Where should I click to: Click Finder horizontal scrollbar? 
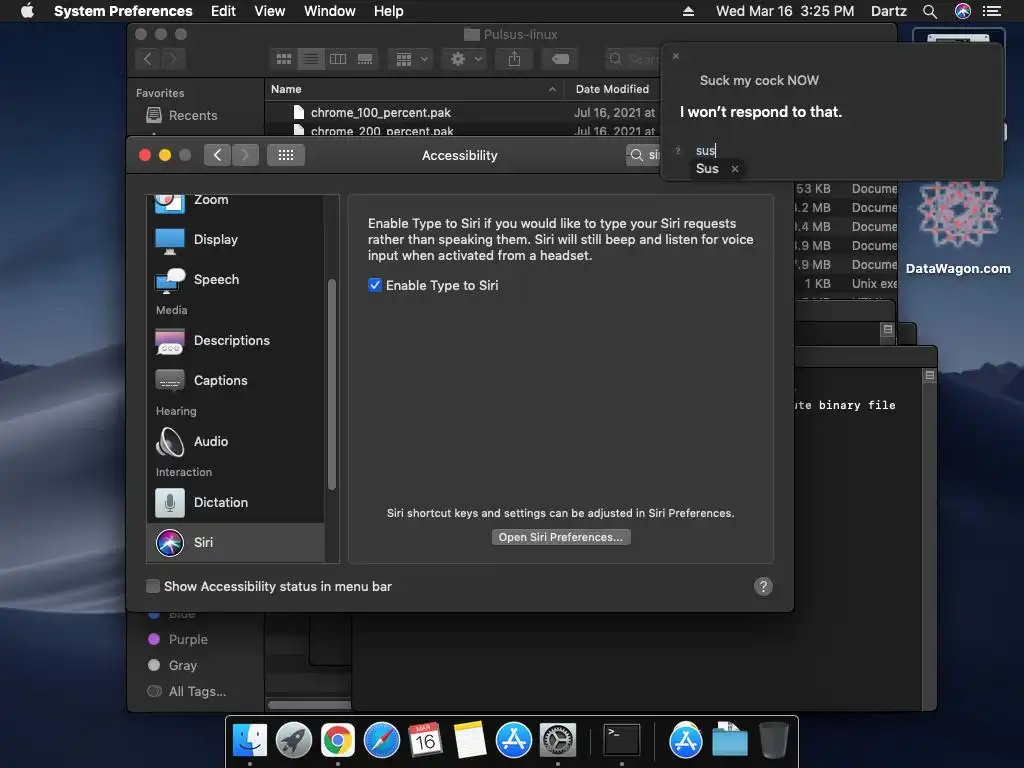[310, 705]
